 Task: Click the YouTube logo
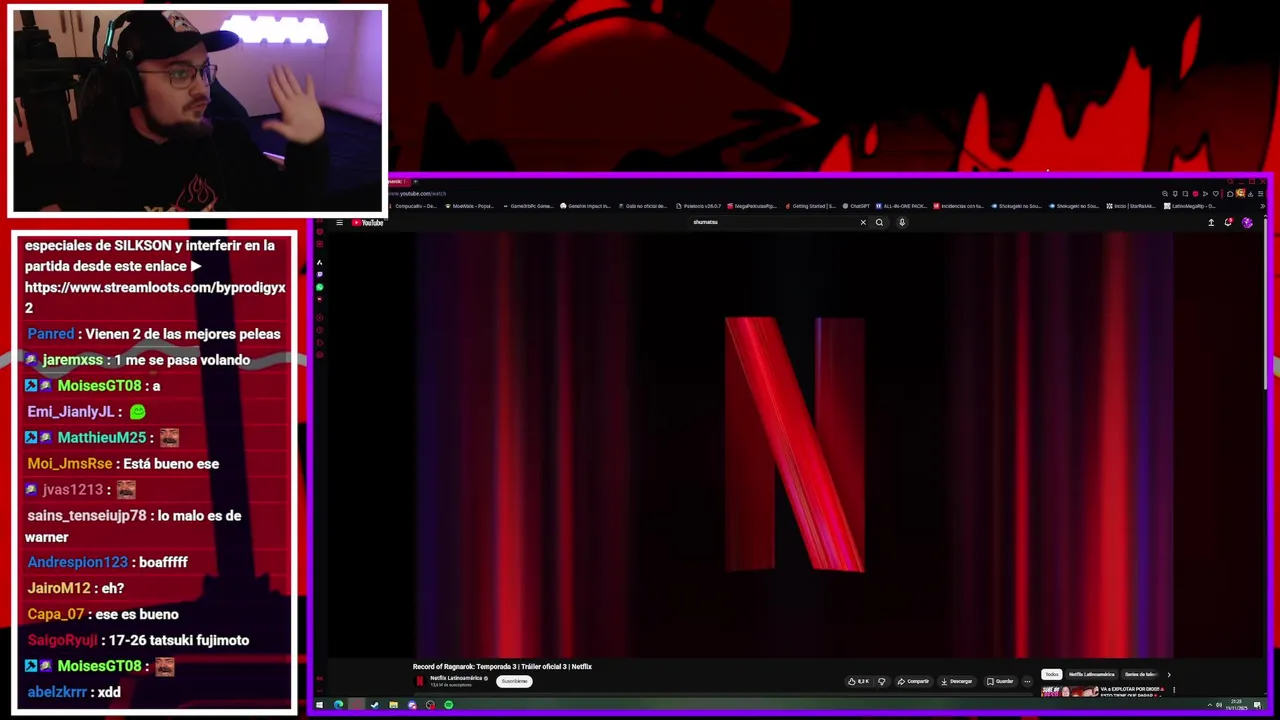[x=368, y=223]
